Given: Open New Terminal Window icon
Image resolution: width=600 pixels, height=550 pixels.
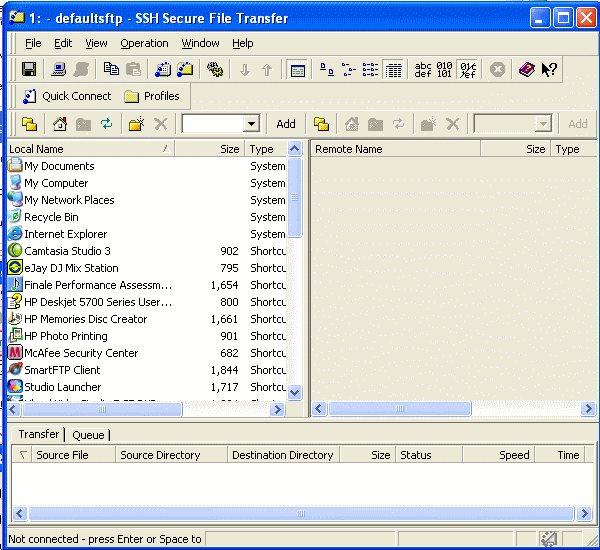Looking at the screenshot, I should coord(163,69).
